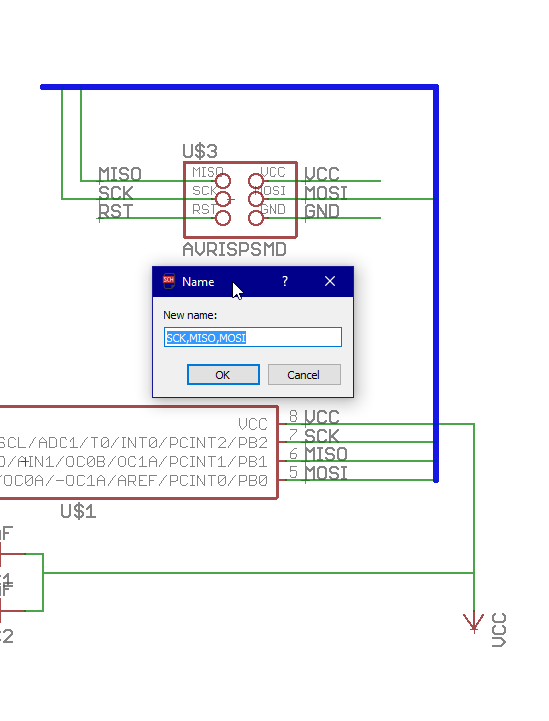
Task: Close the Name dialog with the X
Action: (330, 281)
